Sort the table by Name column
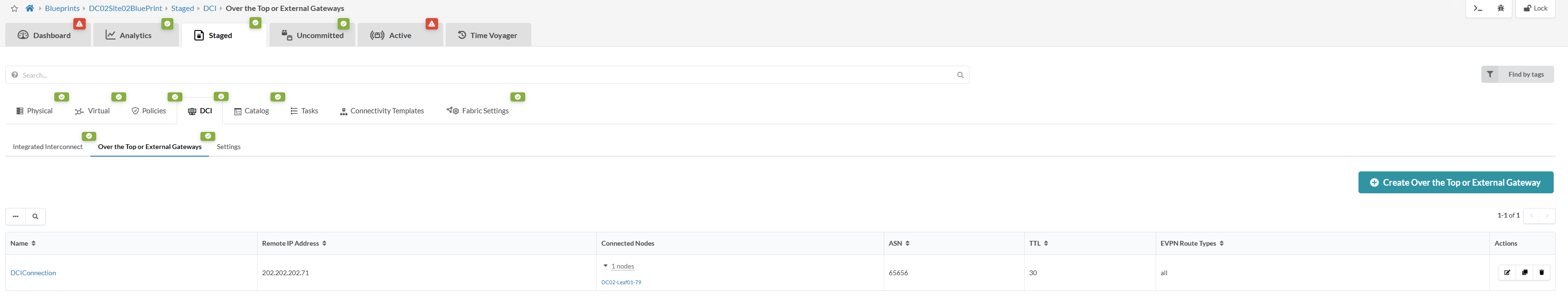Image resolution: width=1568 pixels, height=299 pixels. point(23,244)
